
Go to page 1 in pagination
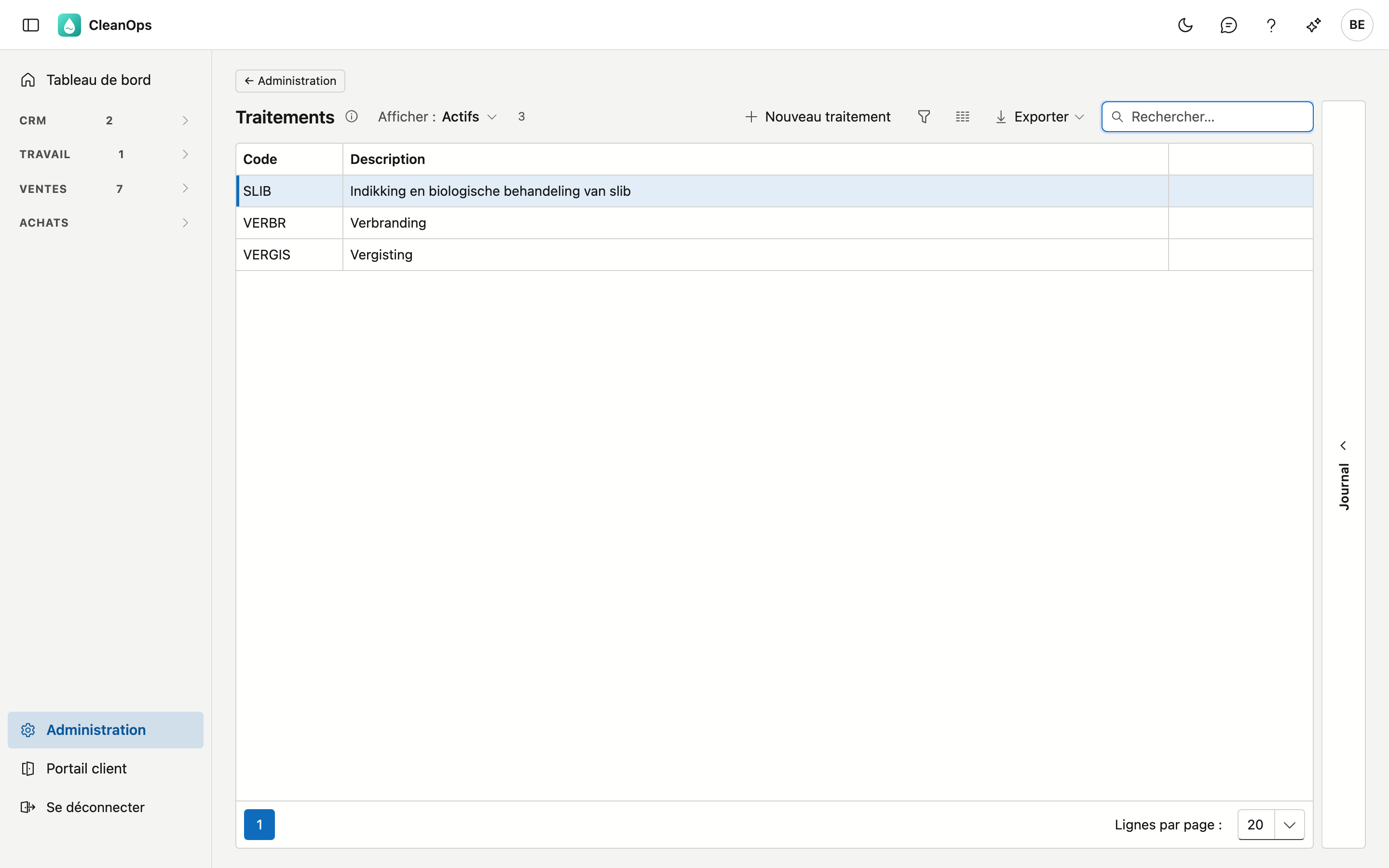coord(259,825)
